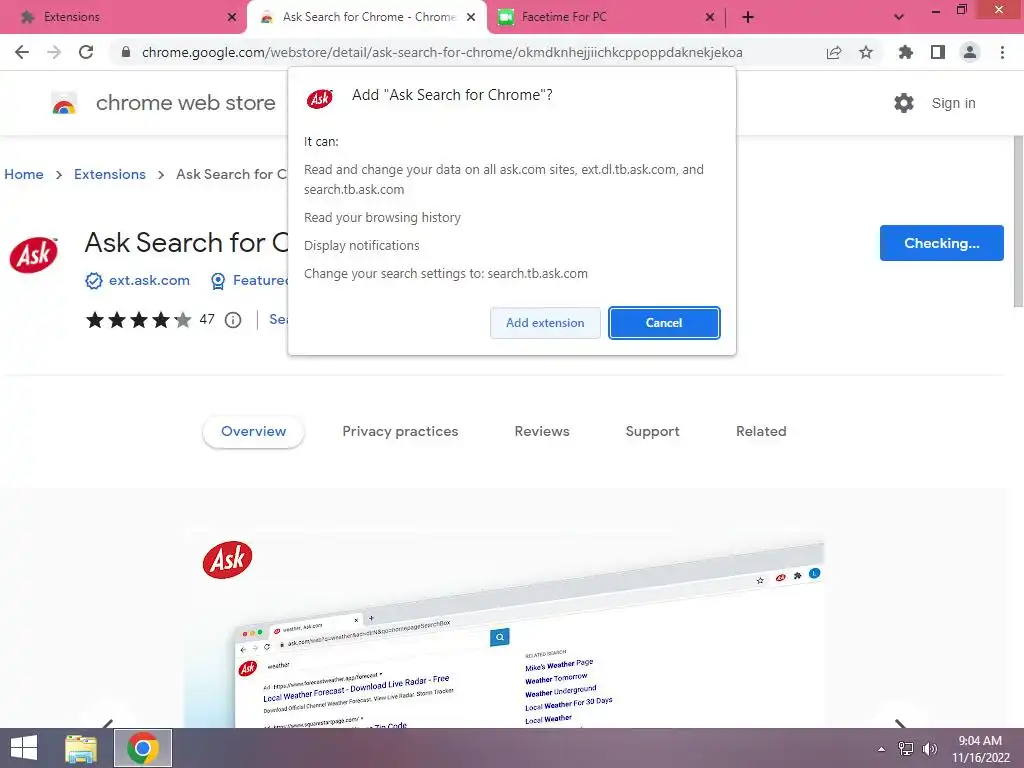The height and width of the screenshot is (768, 1024).
Task: Reload the current page
Action: (86, 52)
